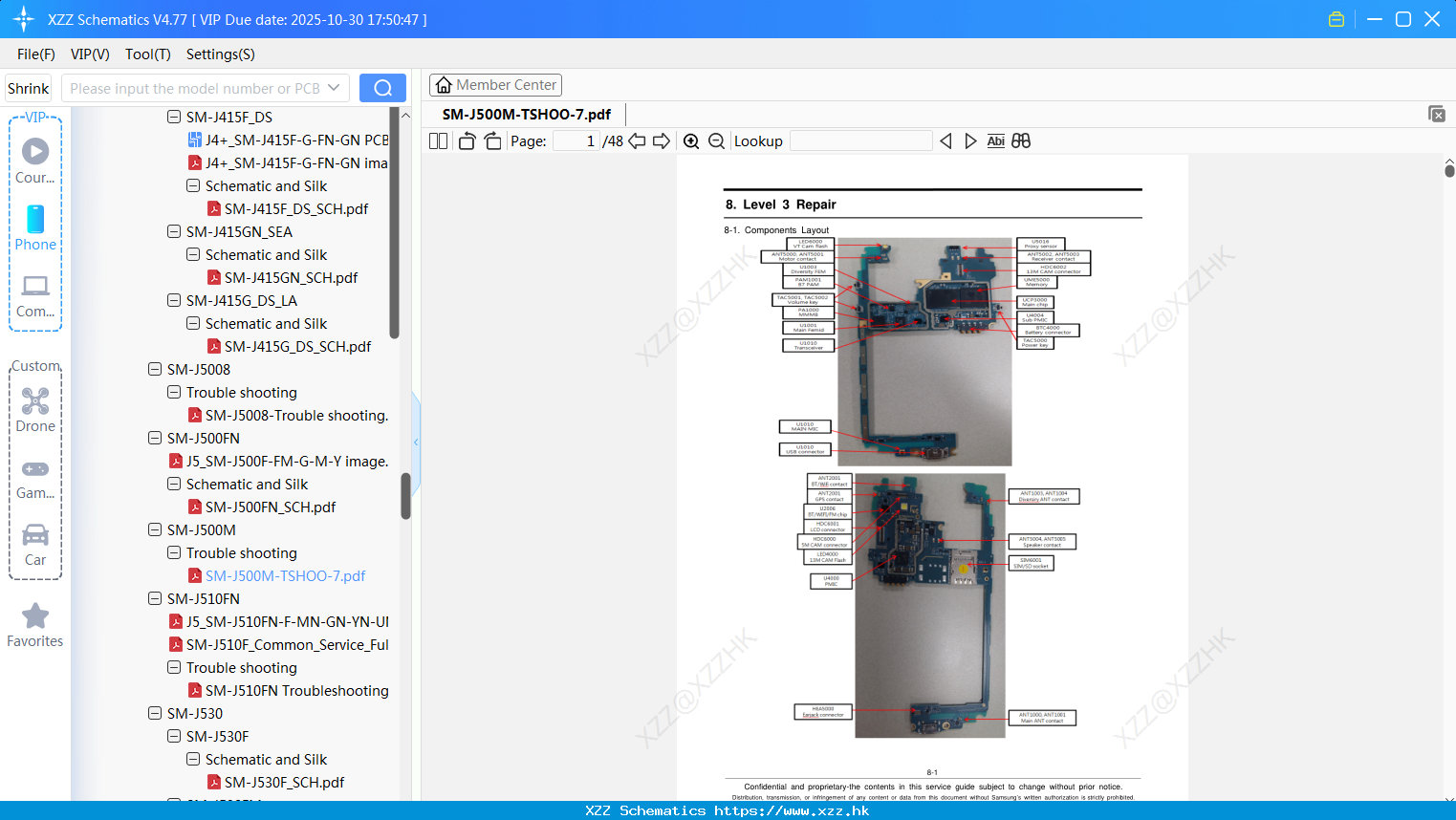Open the VIP(V) menu
1456x820 pixels.
pyautogui.click(x=90, y=54)
